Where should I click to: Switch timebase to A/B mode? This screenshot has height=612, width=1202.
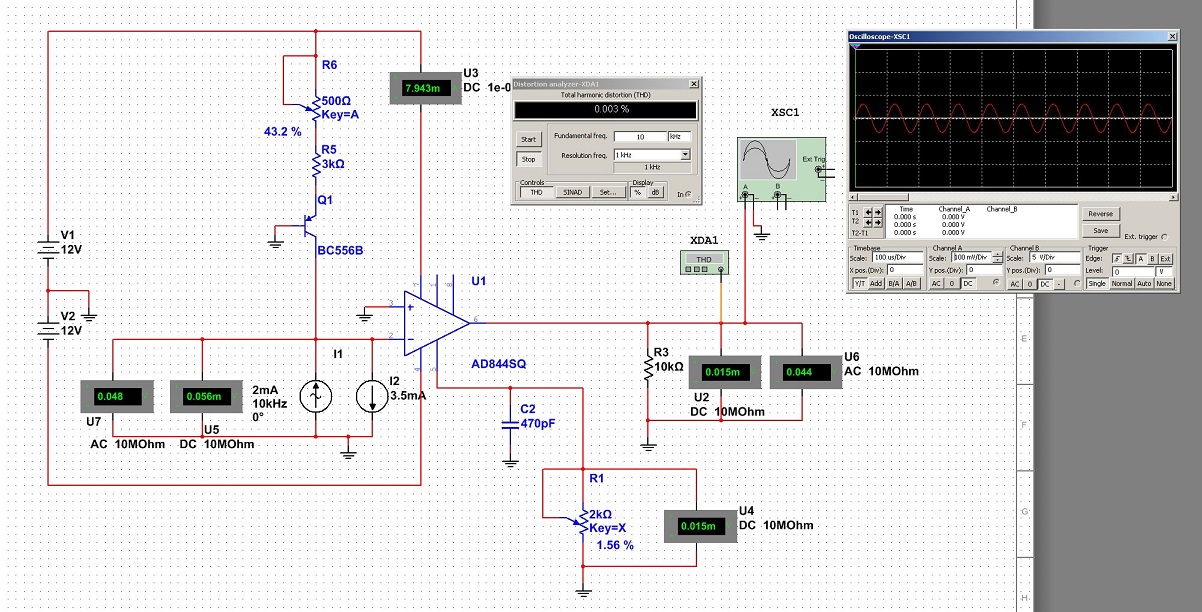click(x=912, y=283)
